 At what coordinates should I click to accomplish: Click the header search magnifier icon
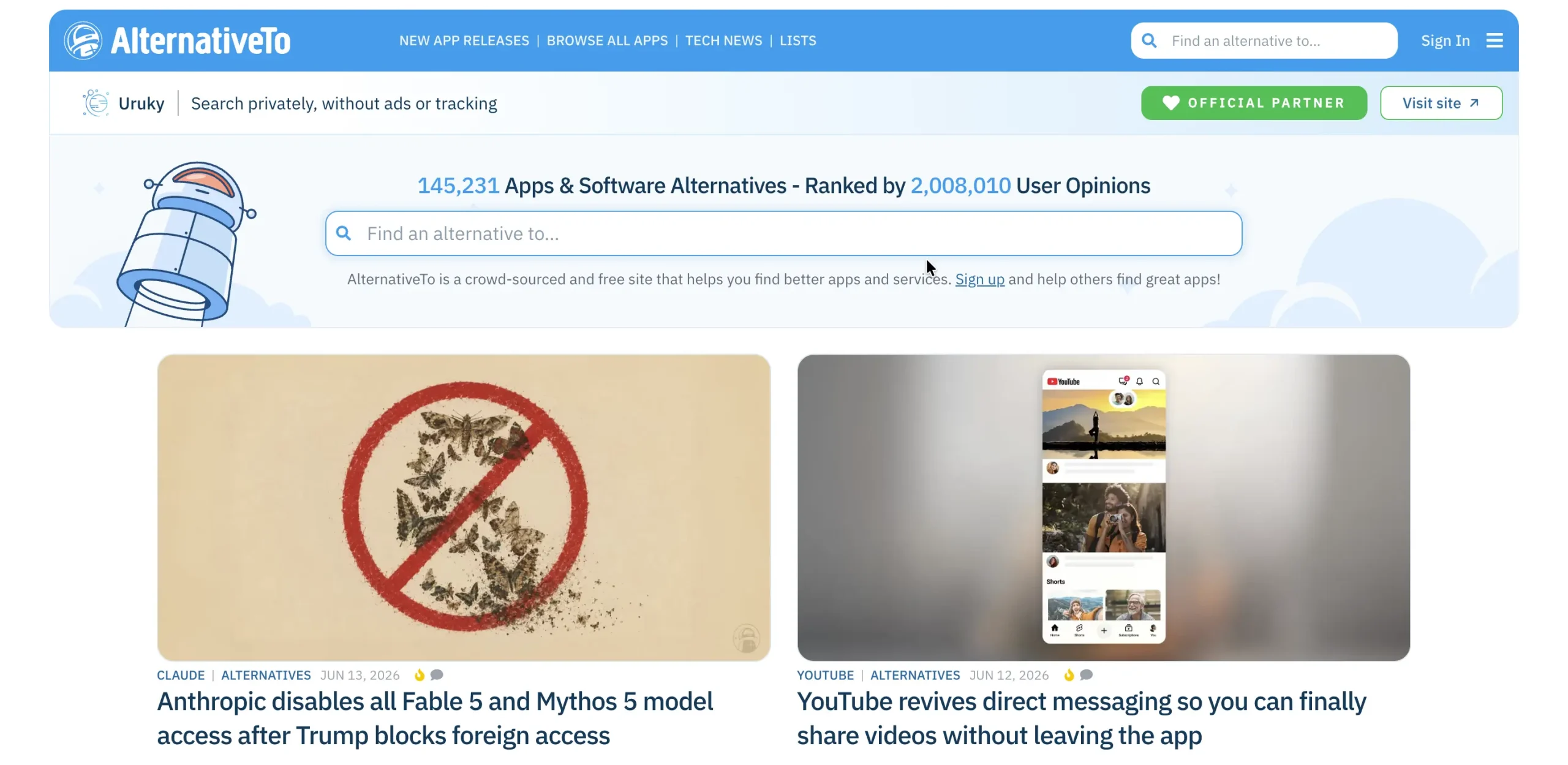[1149, 40]
